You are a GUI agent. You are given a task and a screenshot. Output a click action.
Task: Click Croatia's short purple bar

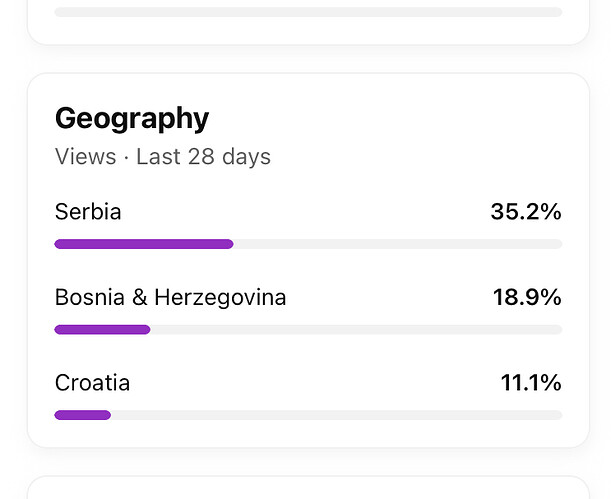tap(83, 415)
